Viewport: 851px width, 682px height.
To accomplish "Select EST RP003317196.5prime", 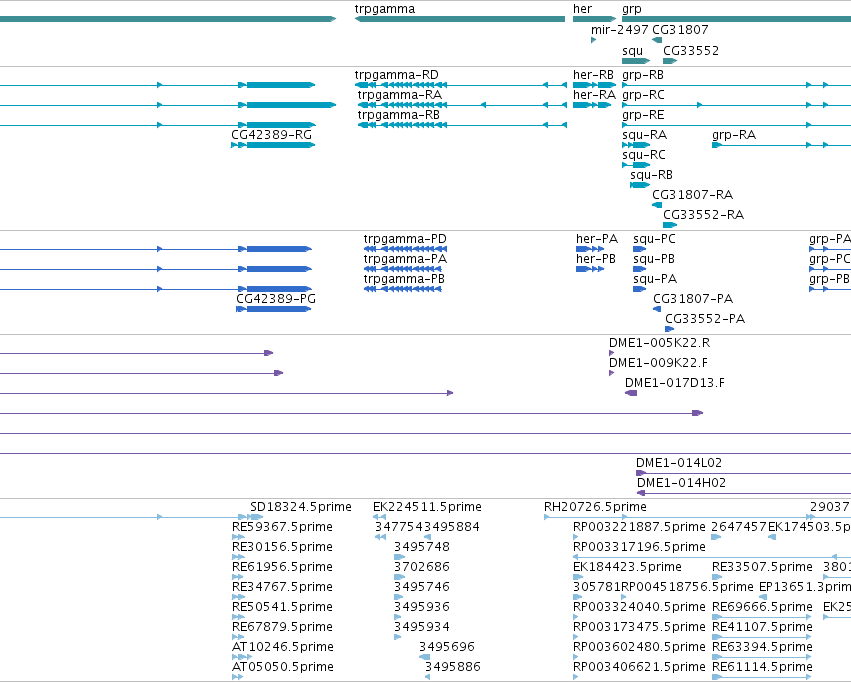I will [x=639, y=547].
